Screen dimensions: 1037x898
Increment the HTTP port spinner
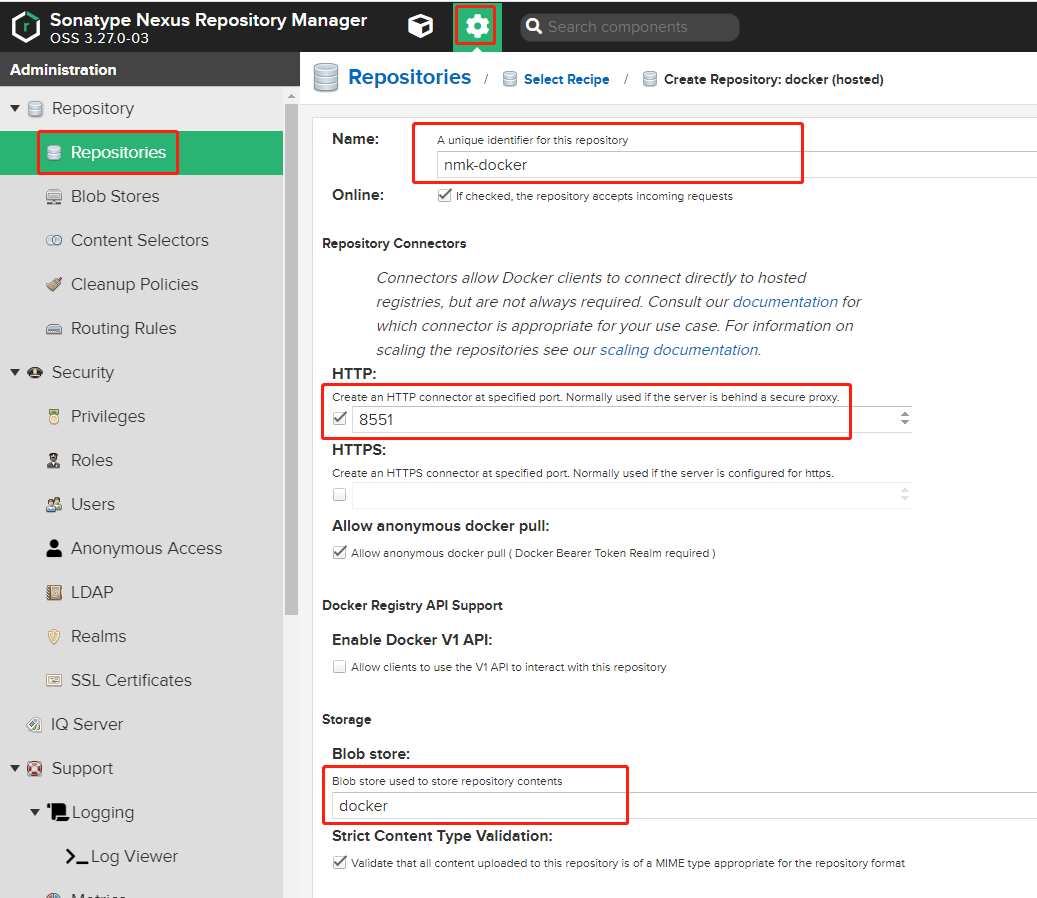[905, 415]
